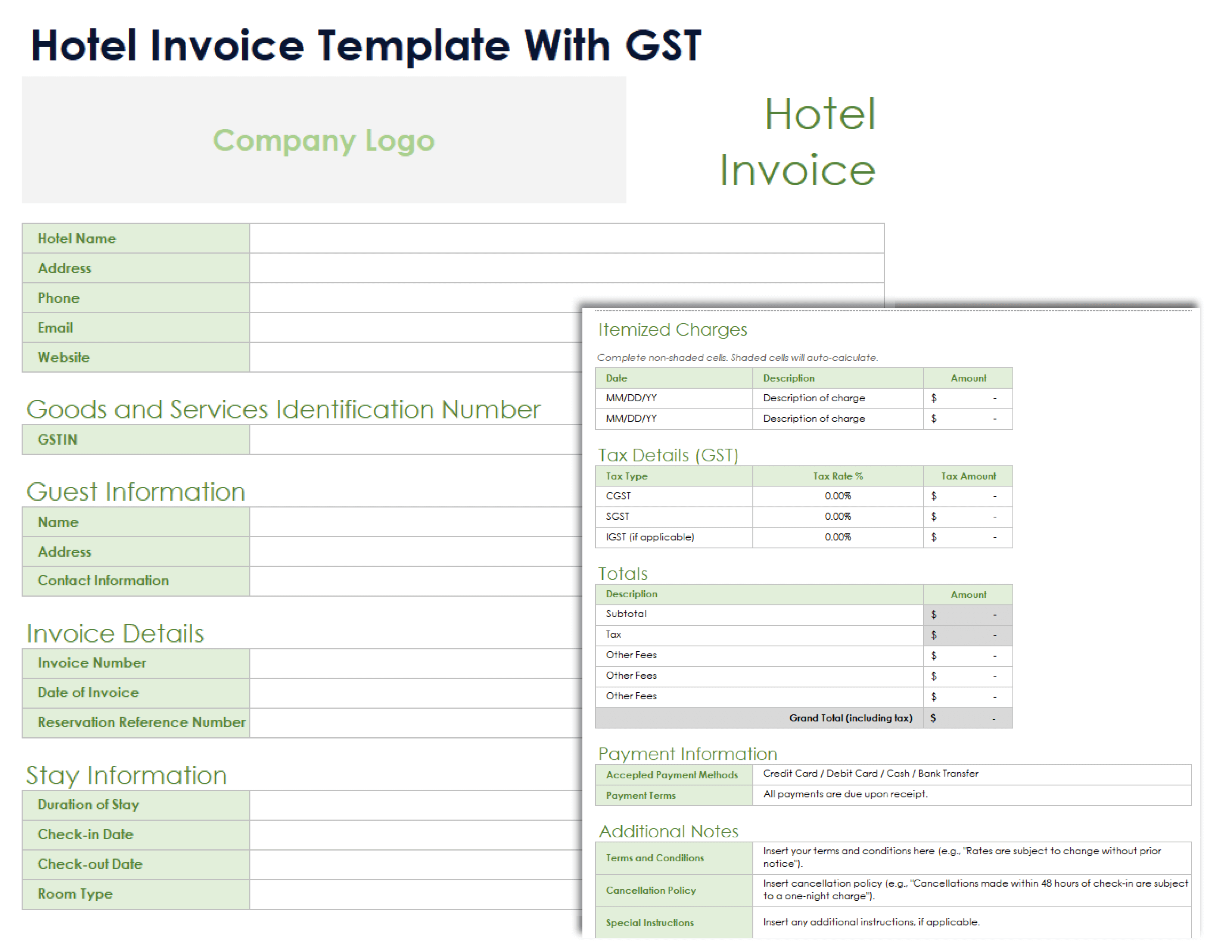Click the 'SGST' tax type cell

(674, 517)
